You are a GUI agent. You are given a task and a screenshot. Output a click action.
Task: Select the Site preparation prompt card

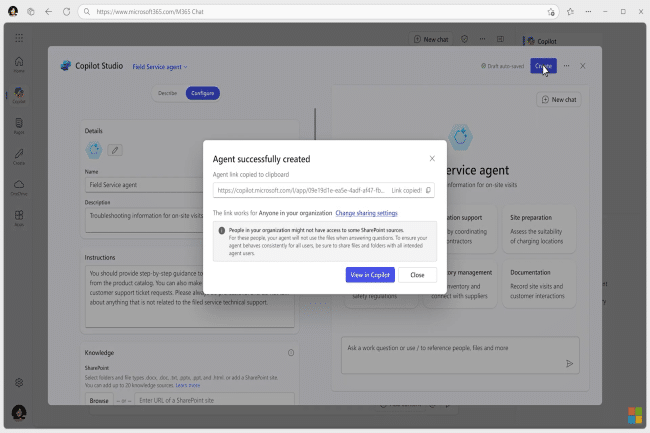tap(539, 229)
